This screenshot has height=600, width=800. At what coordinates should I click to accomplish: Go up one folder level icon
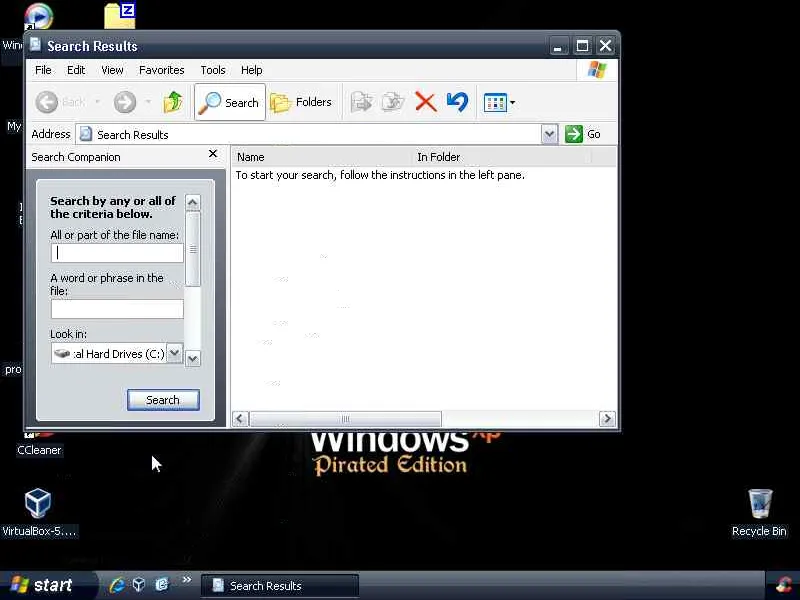(x=173, y=102)
